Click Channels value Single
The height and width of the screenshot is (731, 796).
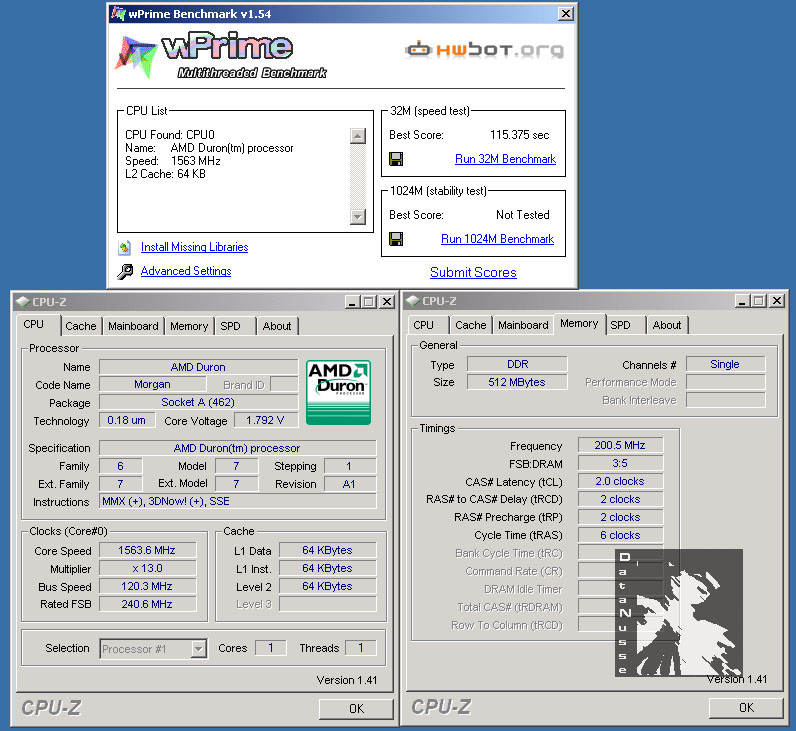click(x=725, y=364)
